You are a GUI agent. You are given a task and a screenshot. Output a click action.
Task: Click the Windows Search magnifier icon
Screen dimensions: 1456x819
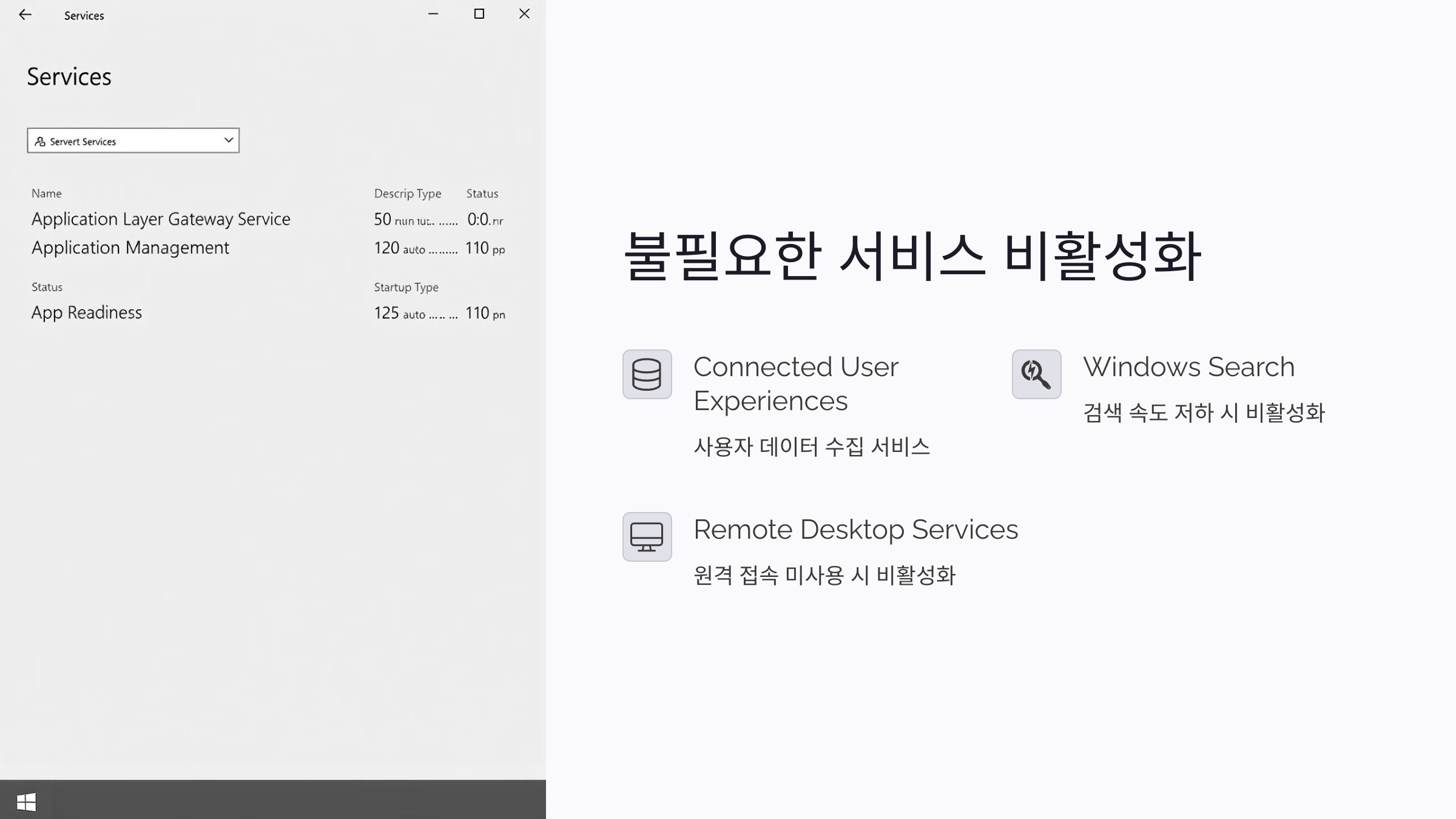coord(1036,374)
